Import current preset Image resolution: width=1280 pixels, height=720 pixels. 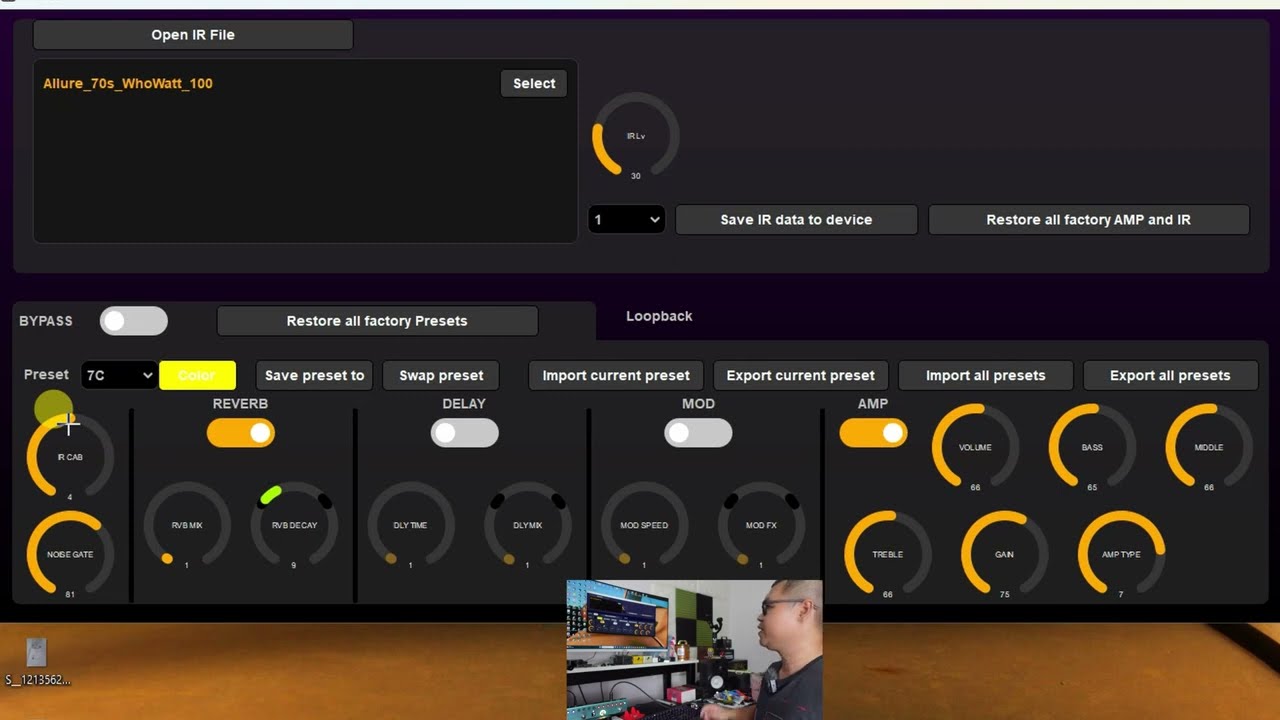click(x=616, y=375)
